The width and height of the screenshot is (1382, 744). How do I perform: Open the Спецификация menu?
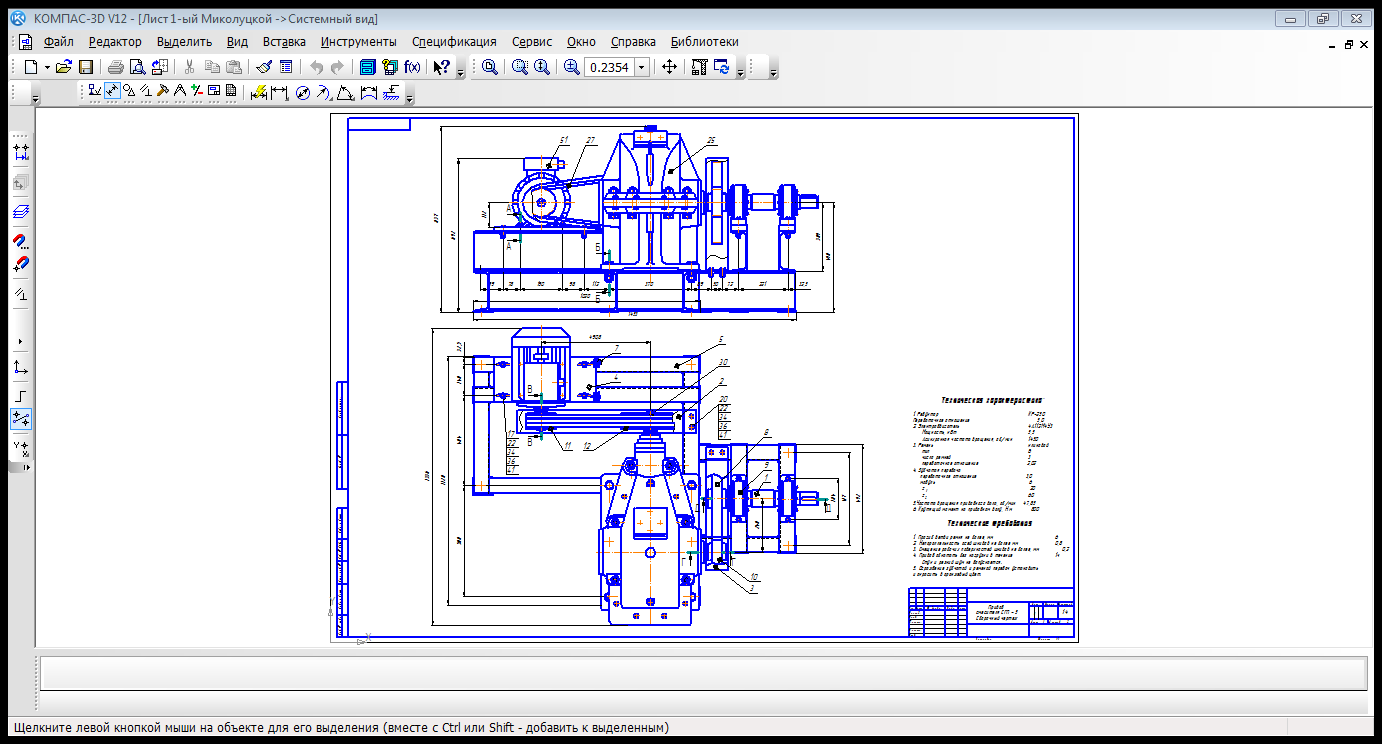tap(454, 41)
